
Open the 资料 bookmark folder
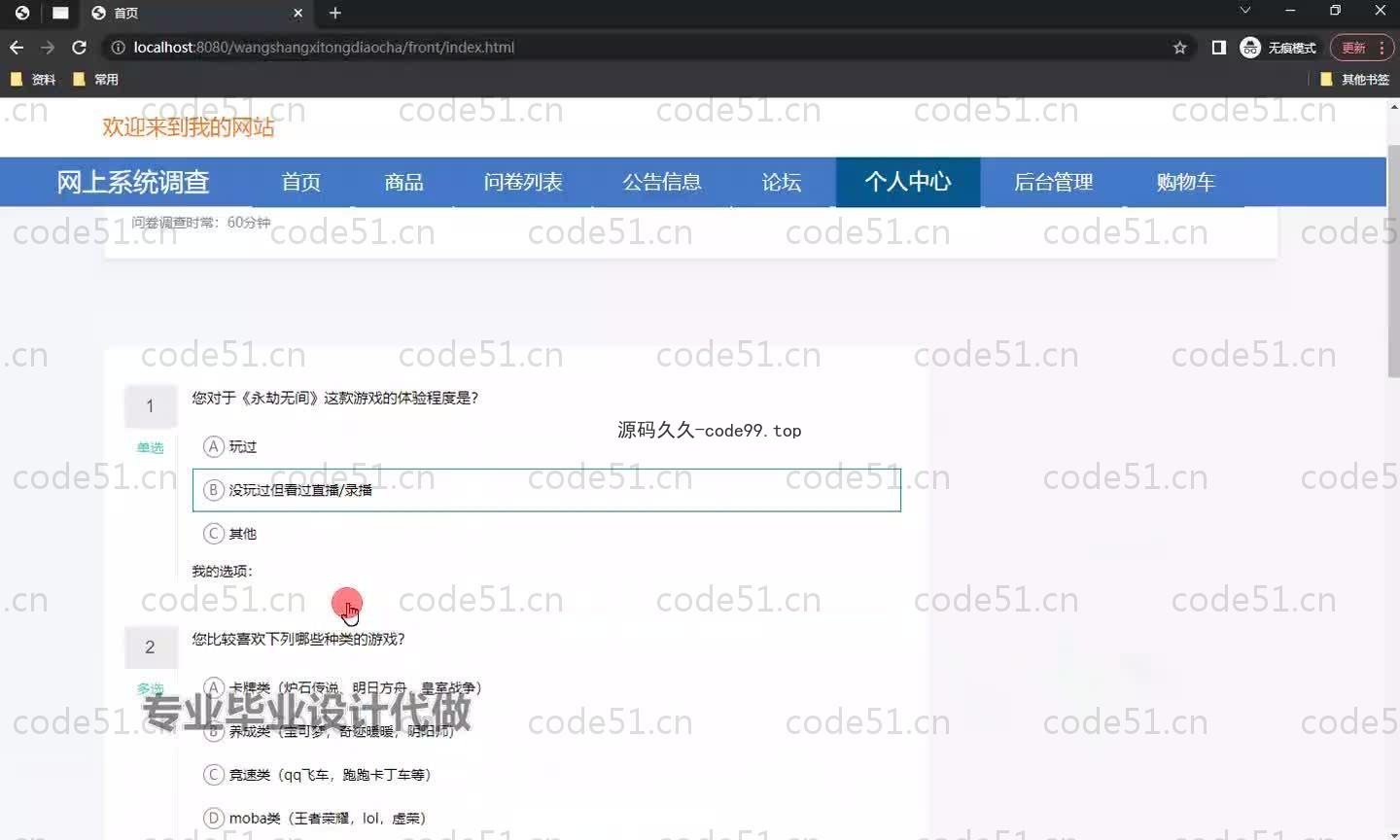[x=33, y=79]
